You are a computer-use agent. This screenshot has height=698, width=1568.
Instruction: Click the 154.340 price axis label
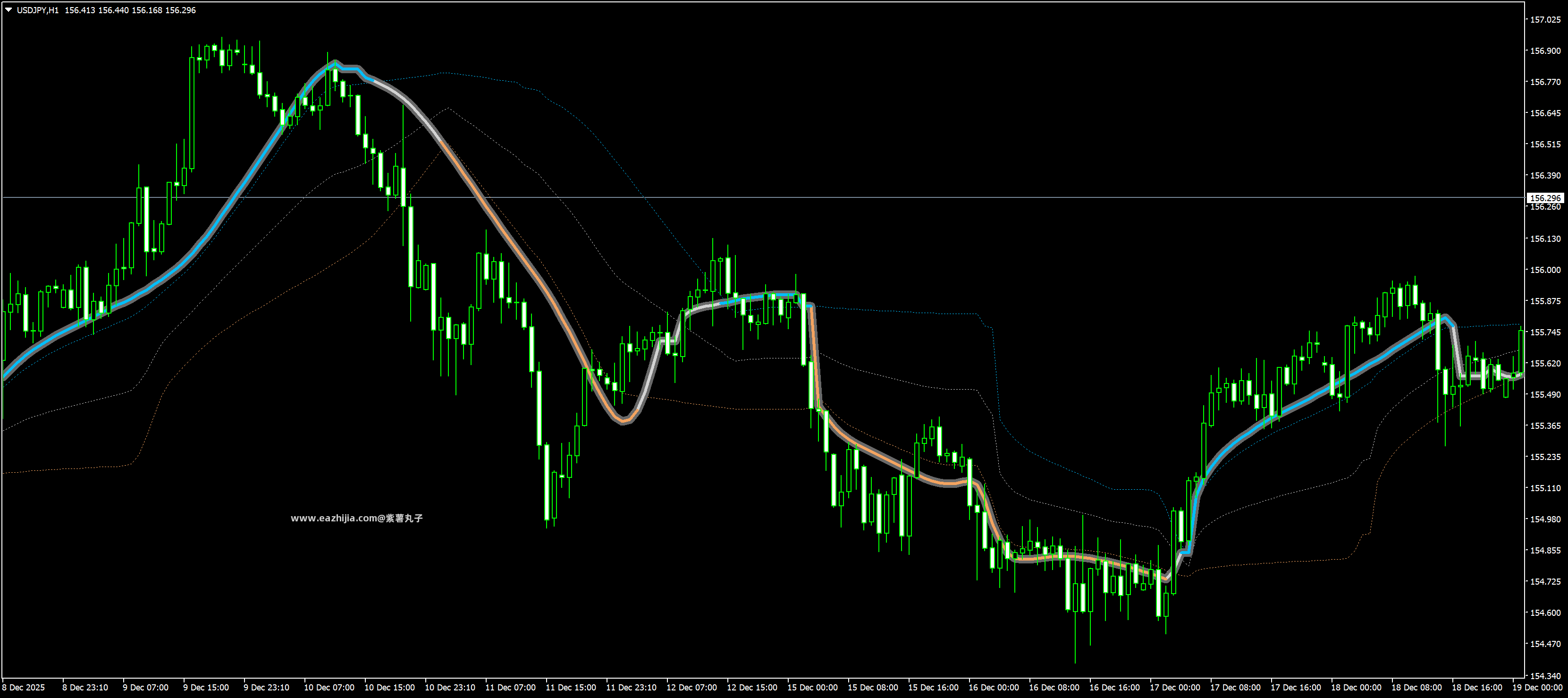pos(1545,675)
